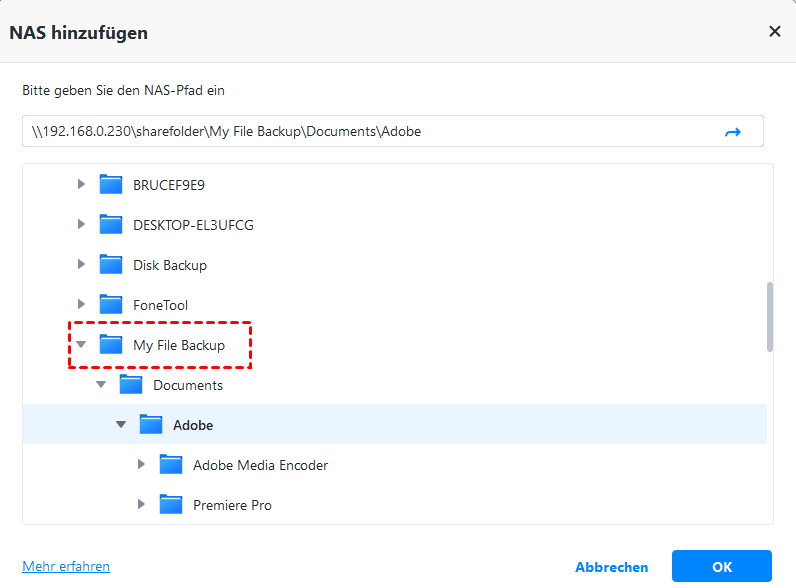The width and height of the screenshot is (796, 588).
Task: Click the Premiere Pro folder icon
Action: click(x=171, y=505)
